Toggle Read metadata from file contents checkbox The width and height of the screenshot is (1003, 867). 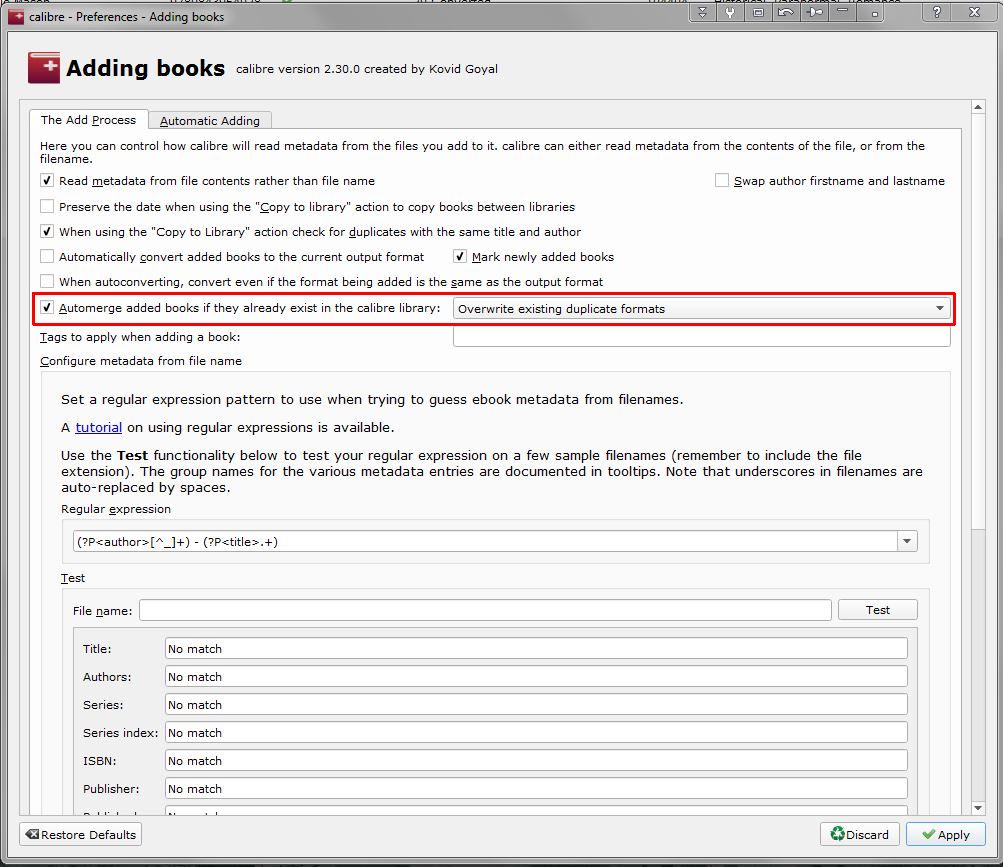point(47,180)
